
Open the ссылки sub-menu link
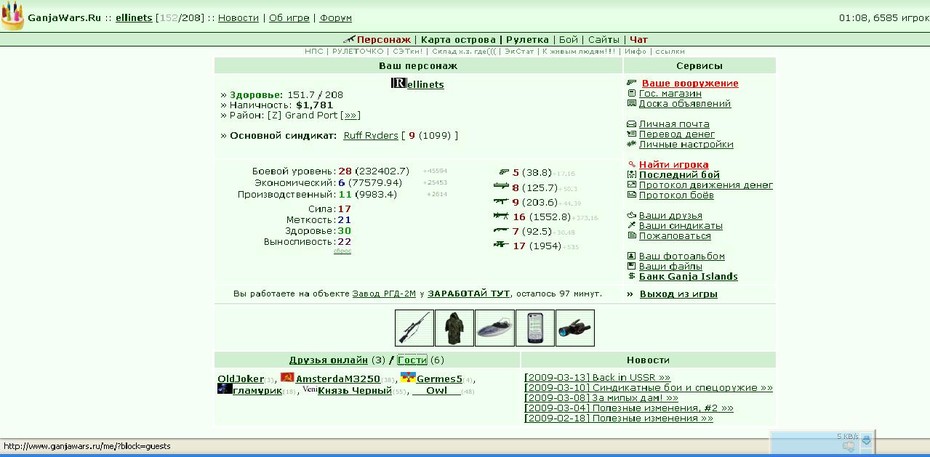tap(669, 52)
